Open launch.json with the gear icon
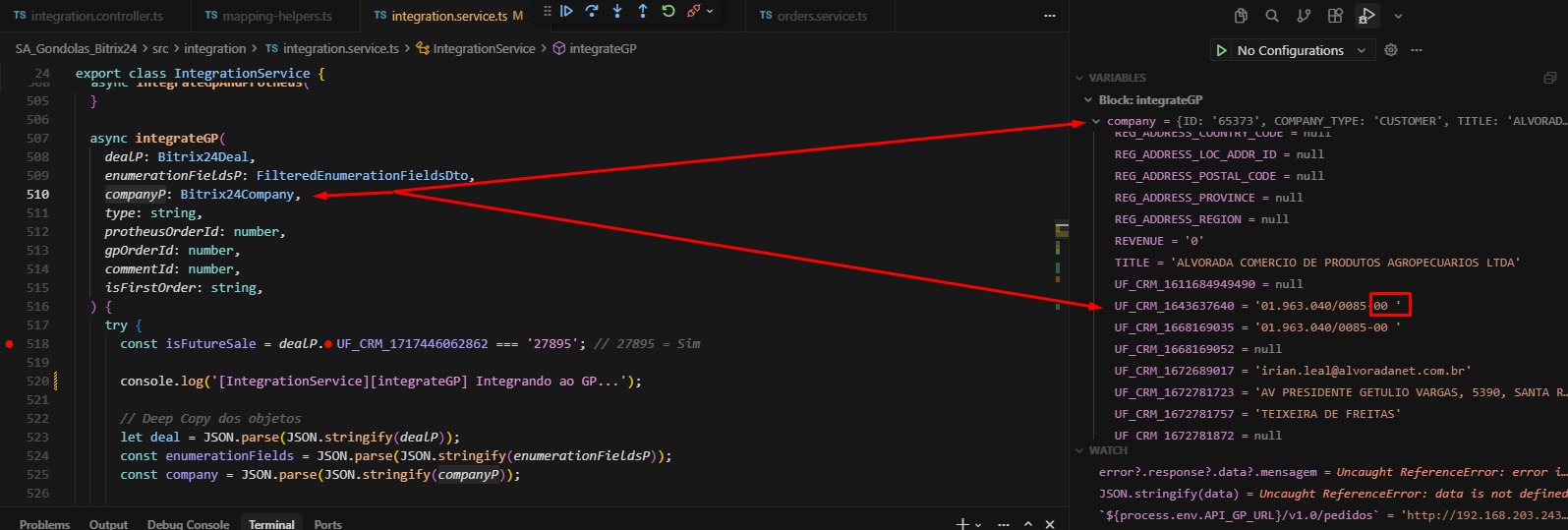The width and height of the screenshot is (1568, 530). [1391, 50]
